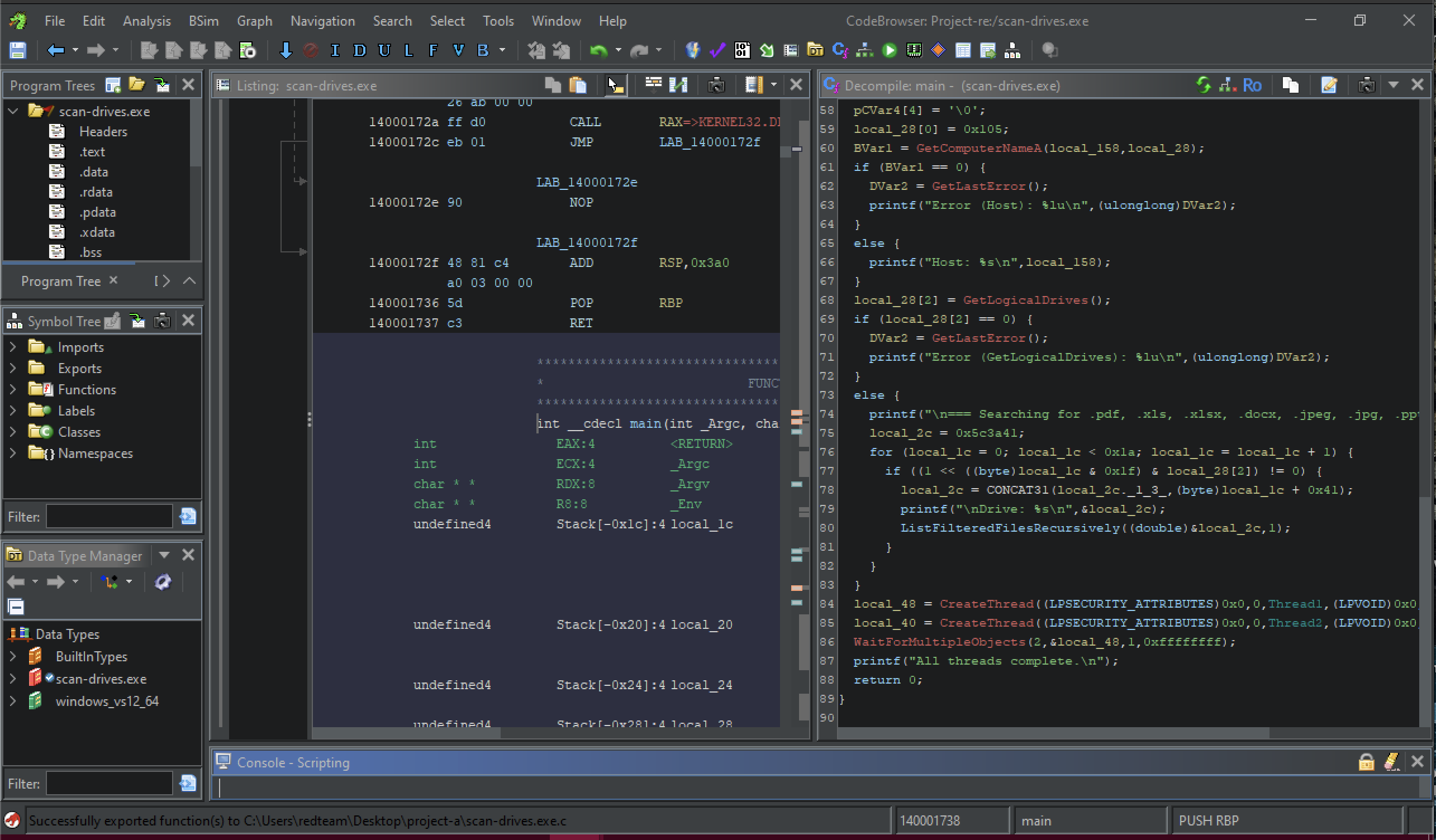Expand the Imports folder in Symbol Tree
The image size is (1436, 840).
coord(12,347)
